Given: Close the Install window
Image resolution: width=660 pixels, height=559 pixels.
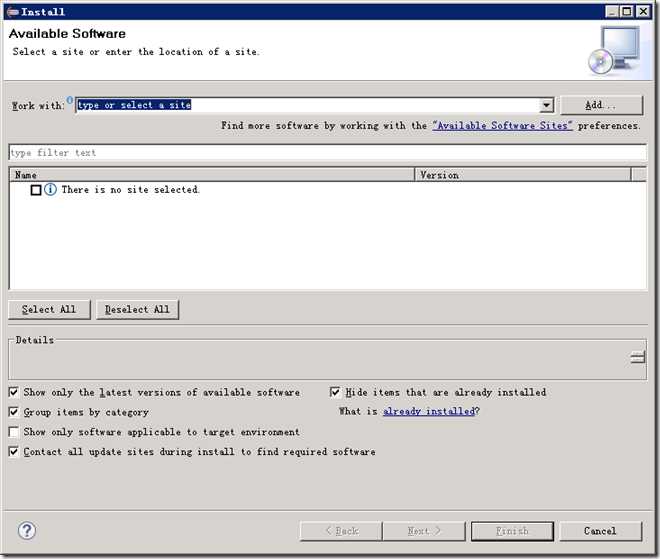Looking at the screenshot, I should pos(643,12).
